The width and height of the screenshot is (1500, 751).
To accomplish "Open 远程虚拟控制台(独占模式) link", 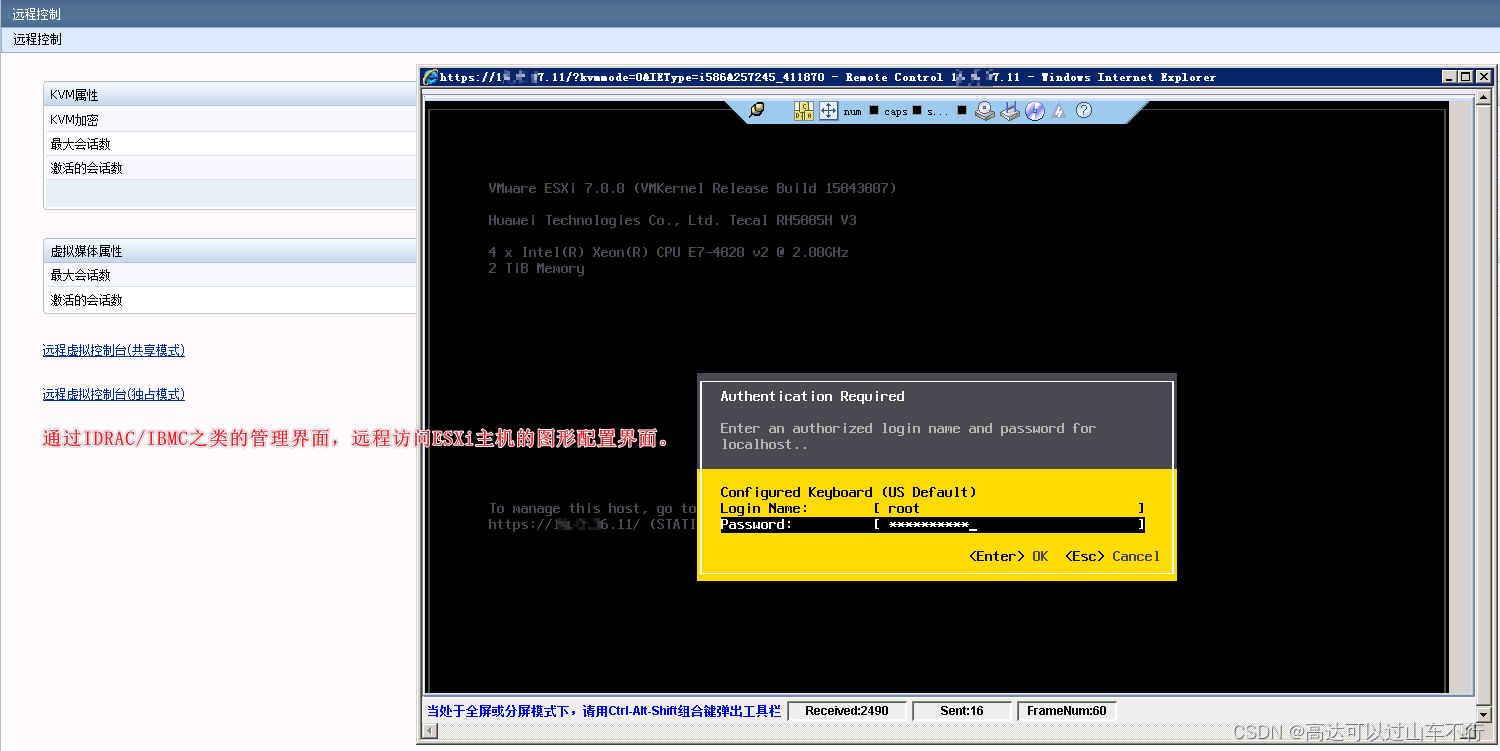I will tap(113, 393).
